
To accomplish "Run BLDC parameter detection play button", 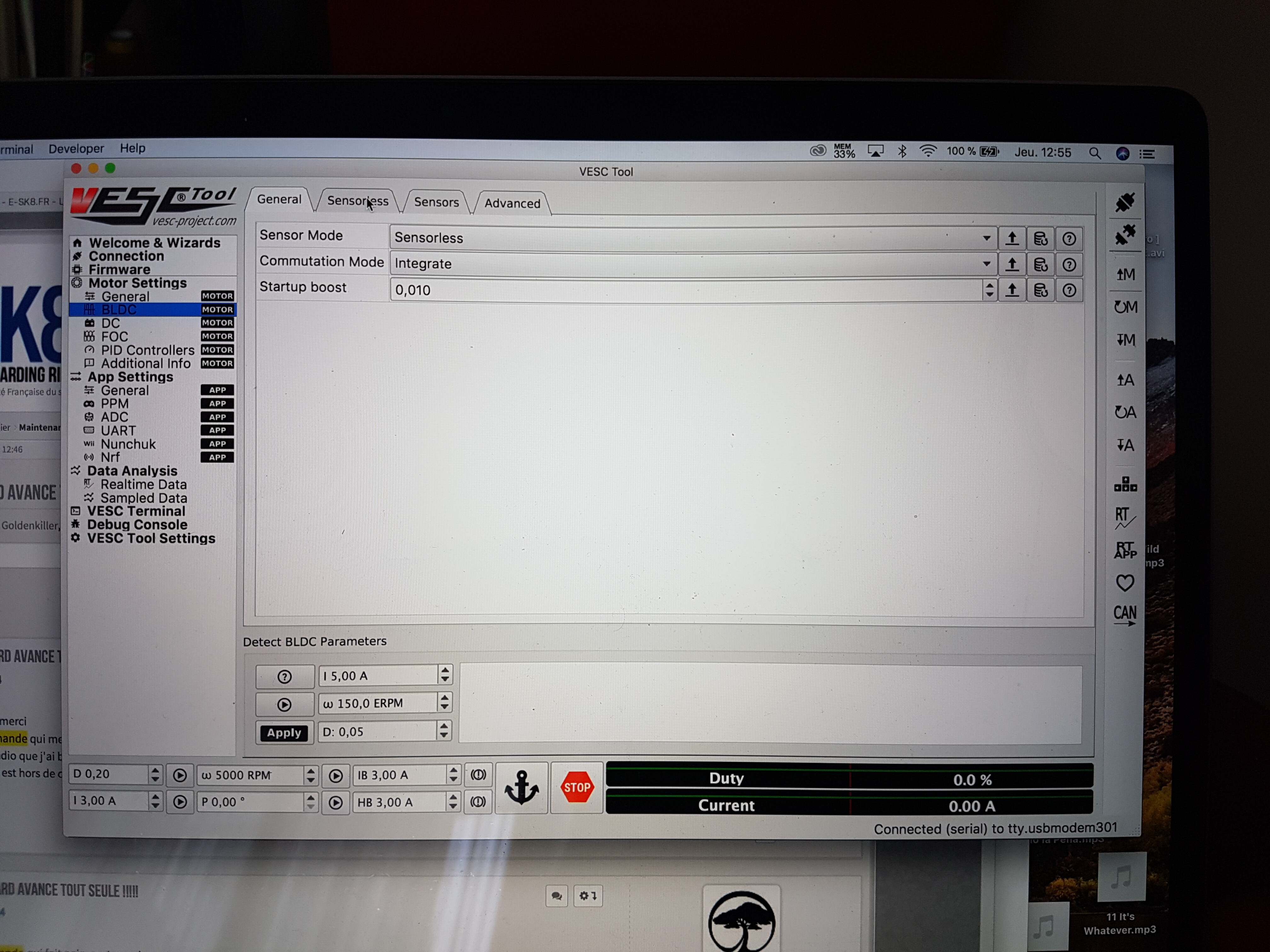I will pyautogui.click(x=285, y=705).
